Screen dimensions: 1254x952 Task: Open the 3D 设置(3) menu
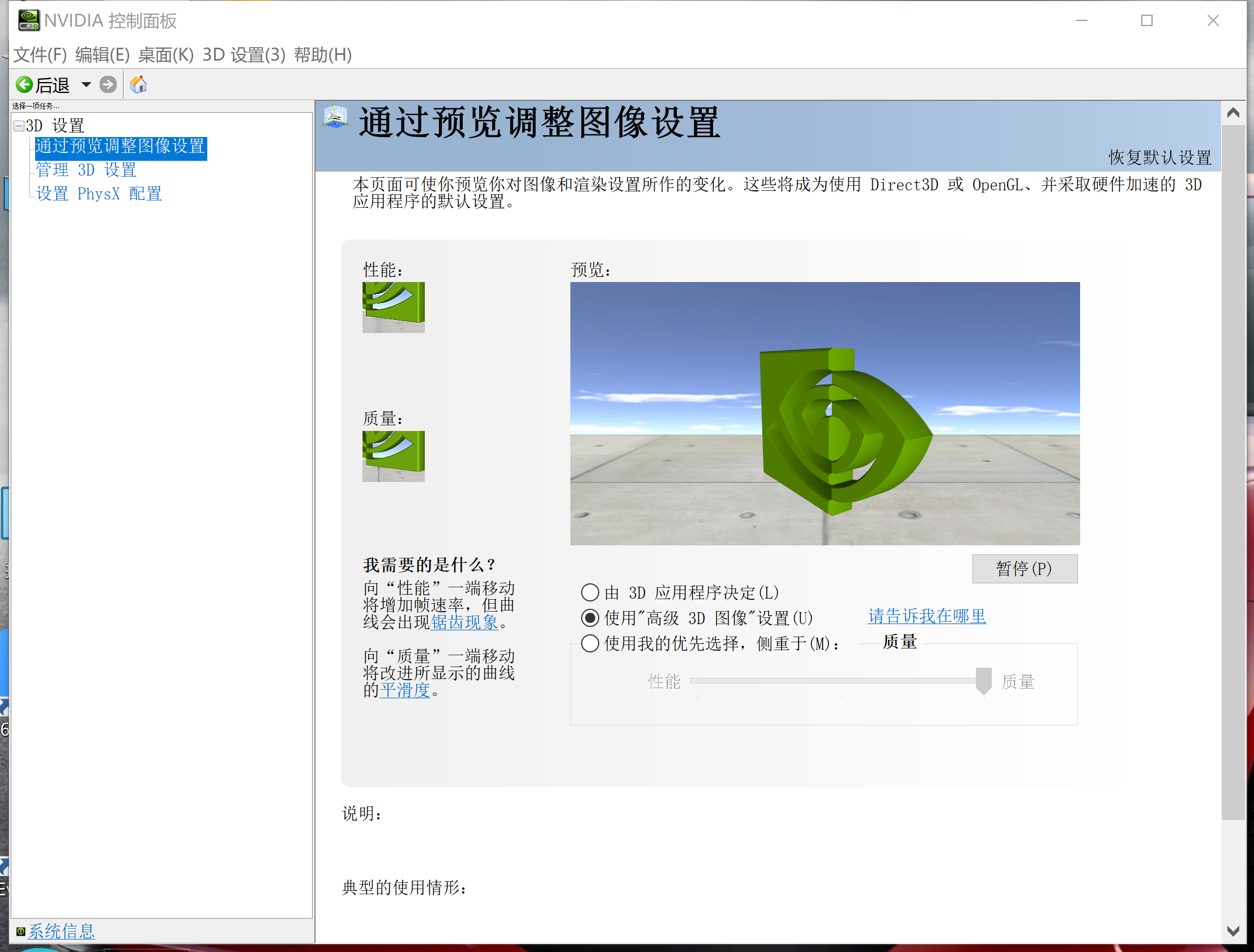coord(244,55)
